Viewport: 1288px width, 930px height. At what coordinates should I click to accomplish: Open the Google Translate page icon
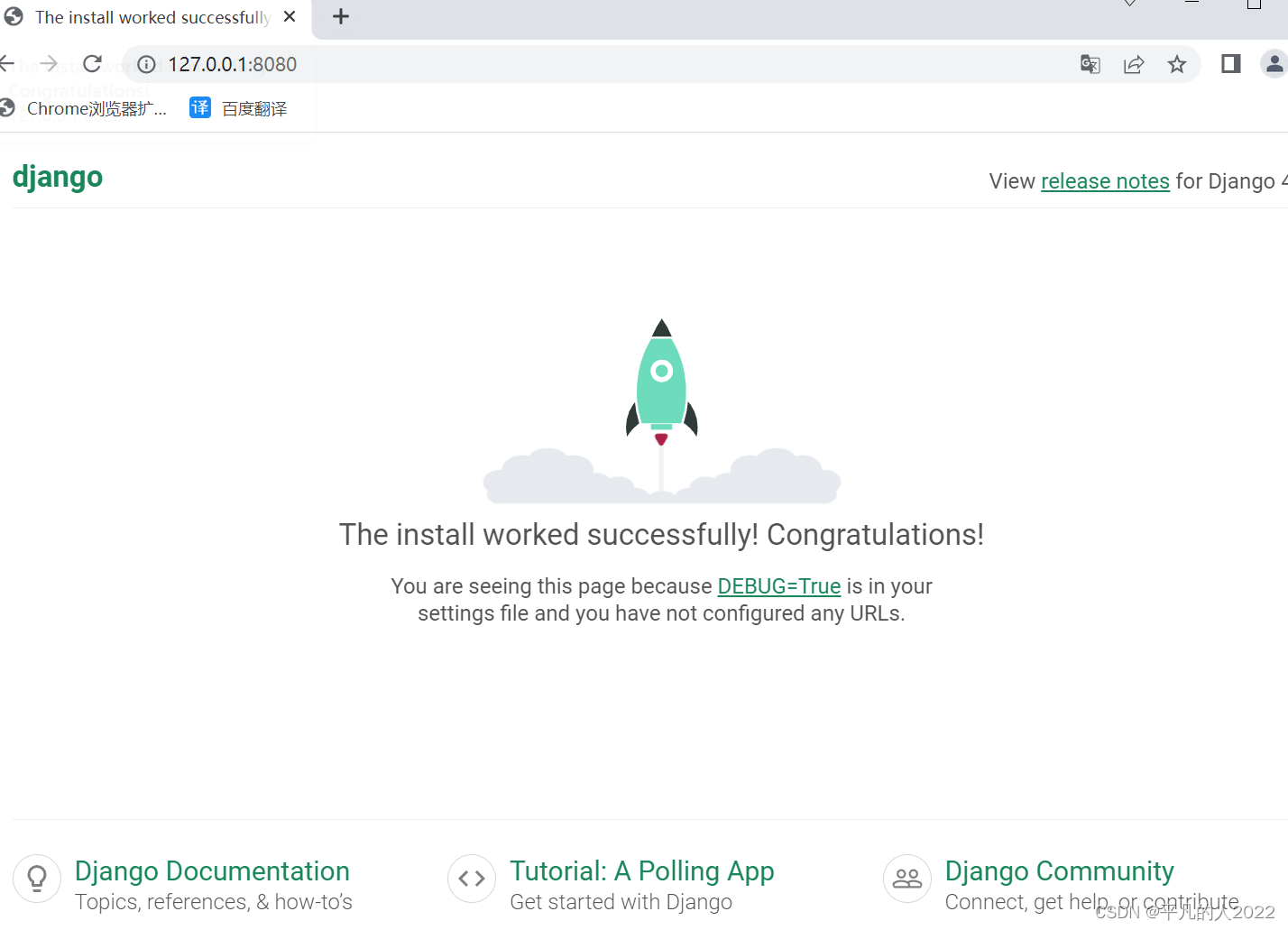pyautogui.click(x=1090, y=64)
